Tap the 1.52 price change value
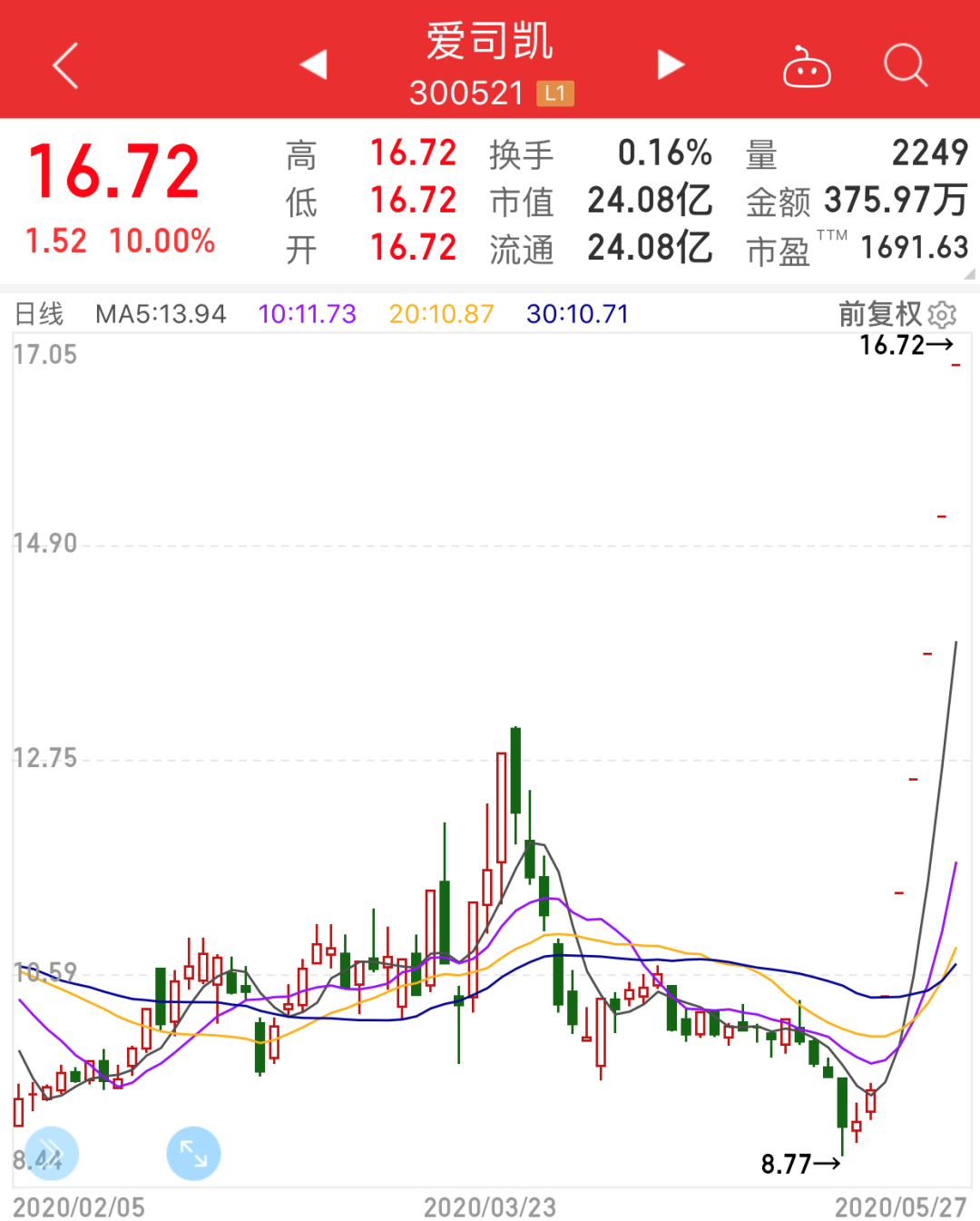Image resolution: width=980 pixels, height=1221 pixels. click(56, 241)
